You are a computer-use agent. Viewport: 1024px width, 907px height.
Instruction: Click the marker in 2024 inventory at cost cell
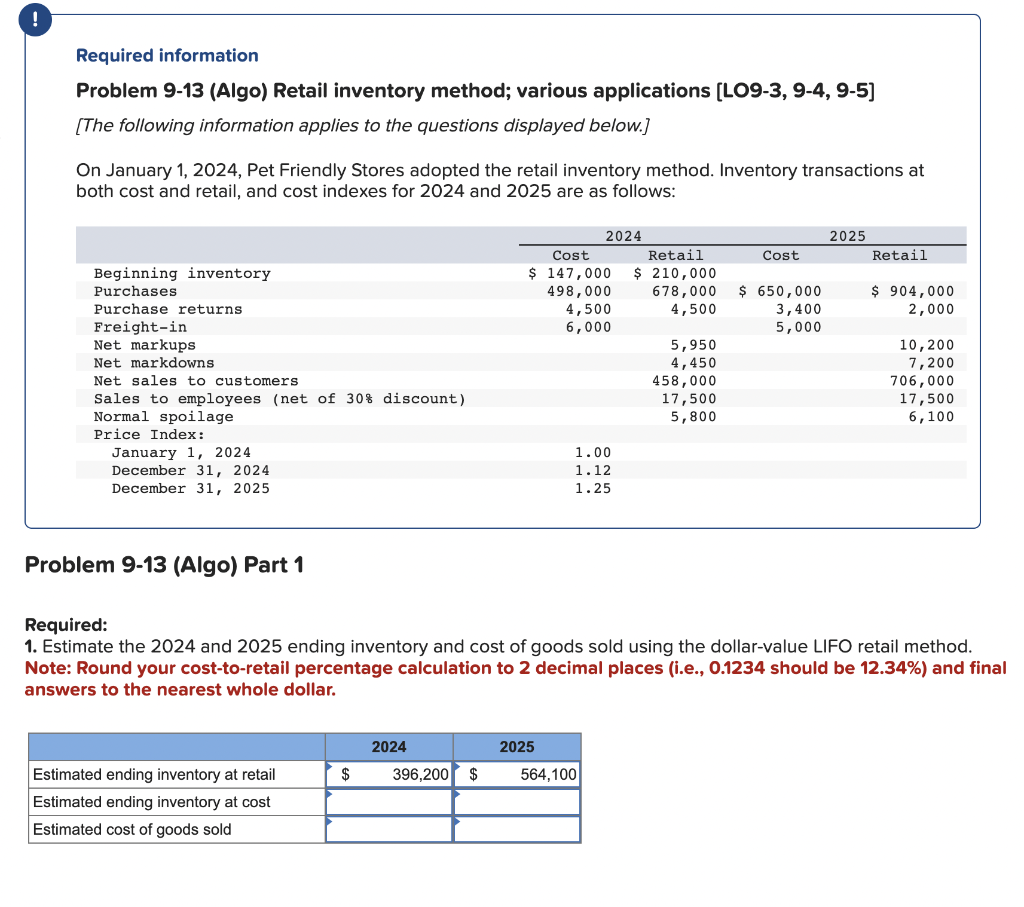330,795
